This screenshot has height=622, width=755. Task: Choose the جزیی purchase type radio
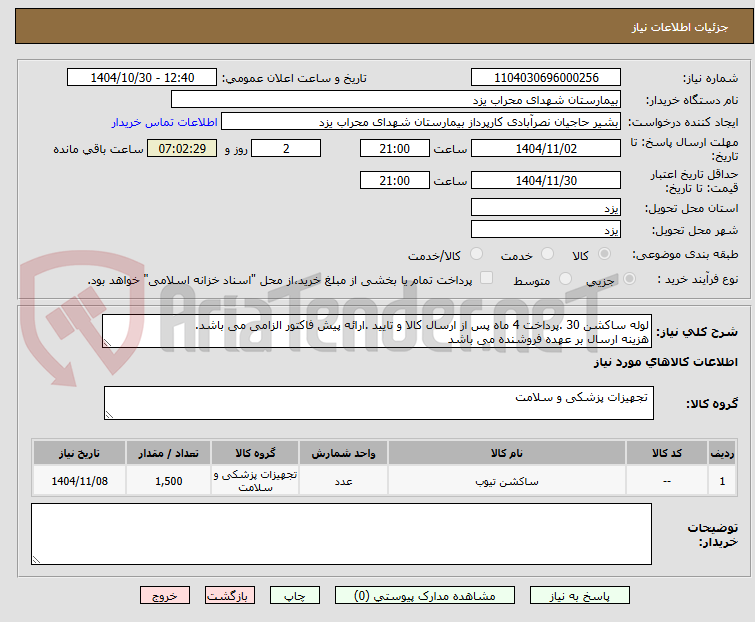coord(629,279)
